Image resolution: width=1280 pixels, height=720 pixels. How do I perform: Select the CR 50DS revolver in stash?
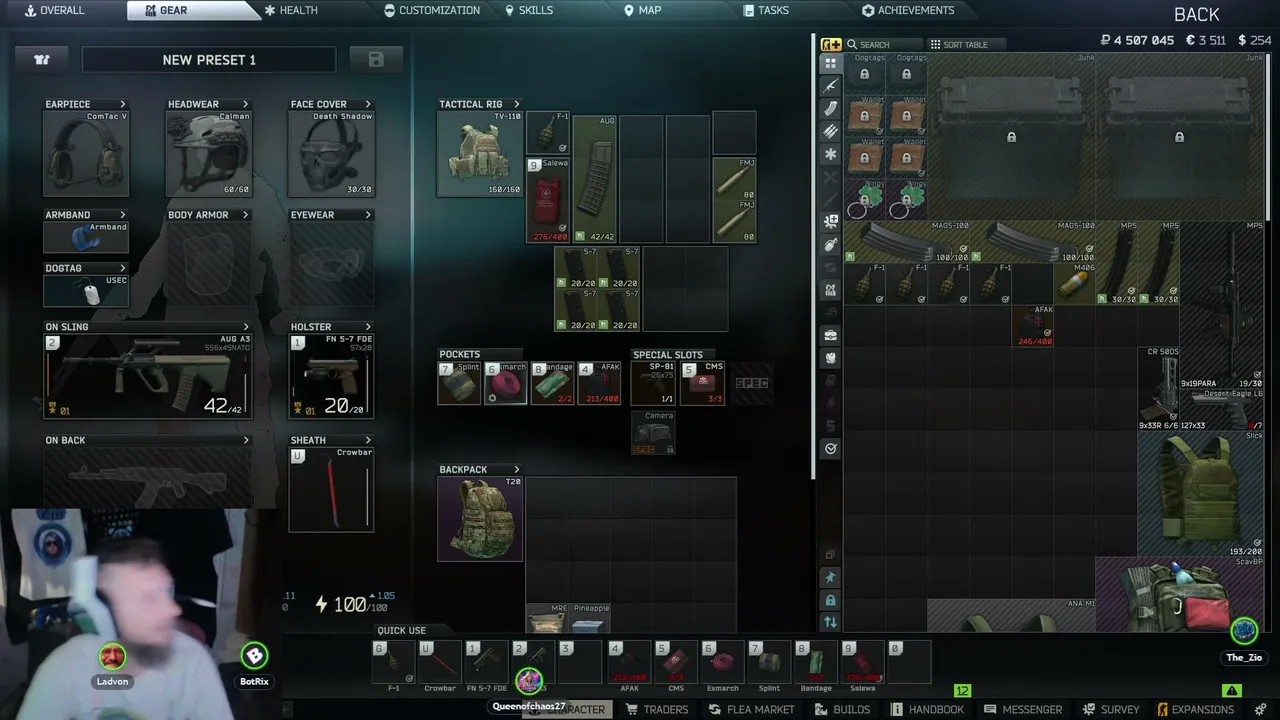(x=1158, y=389)
